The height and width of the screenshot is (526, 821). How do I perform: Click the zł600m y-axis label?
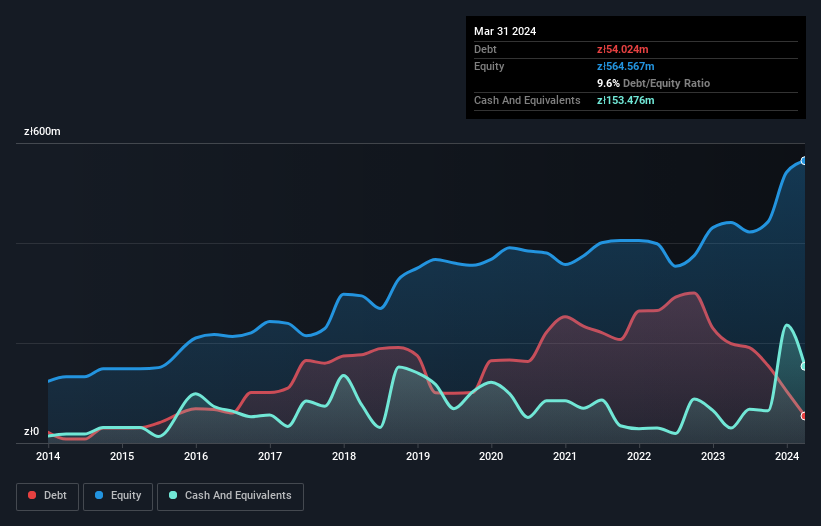point(42,131)
